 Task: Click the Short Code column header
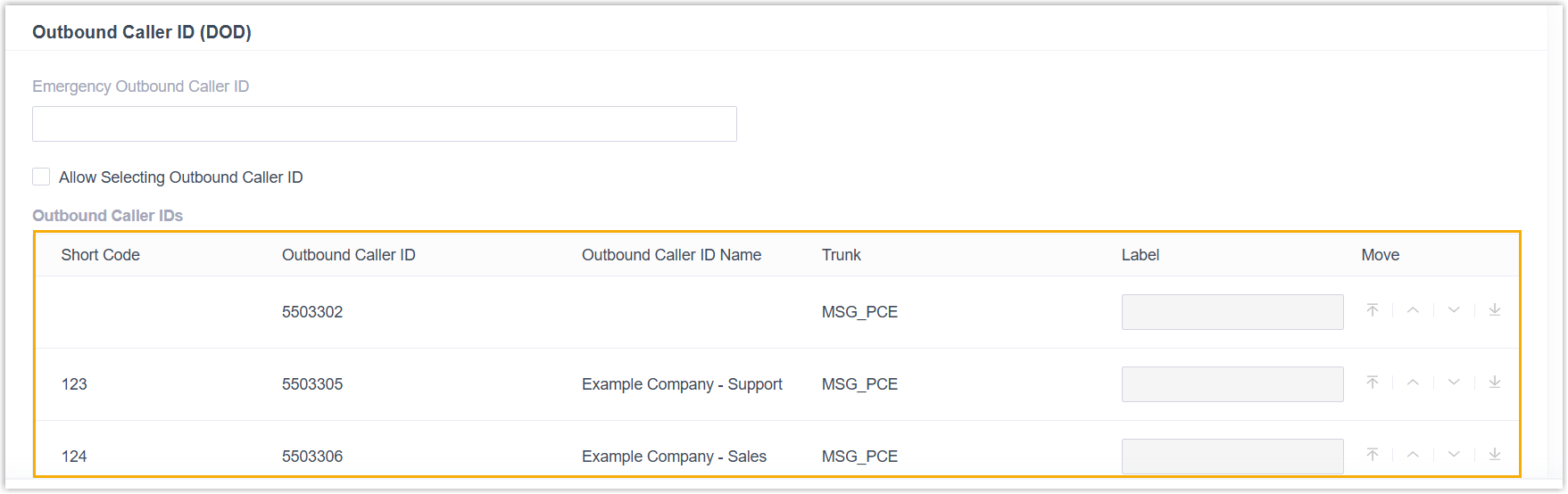pos(100,255)
